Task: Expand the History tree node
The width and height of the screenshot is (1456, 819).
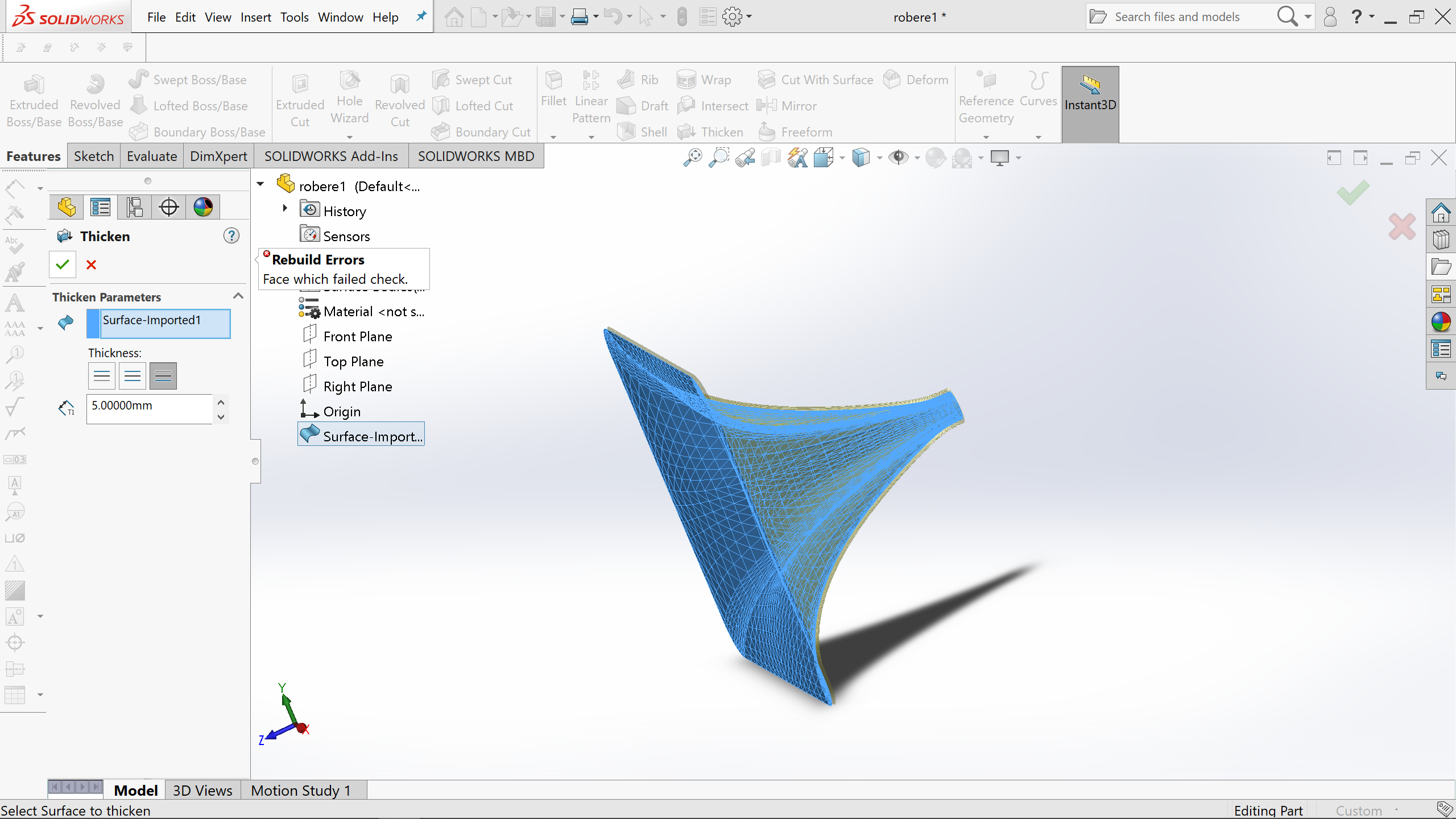Action: click(285, 209)
